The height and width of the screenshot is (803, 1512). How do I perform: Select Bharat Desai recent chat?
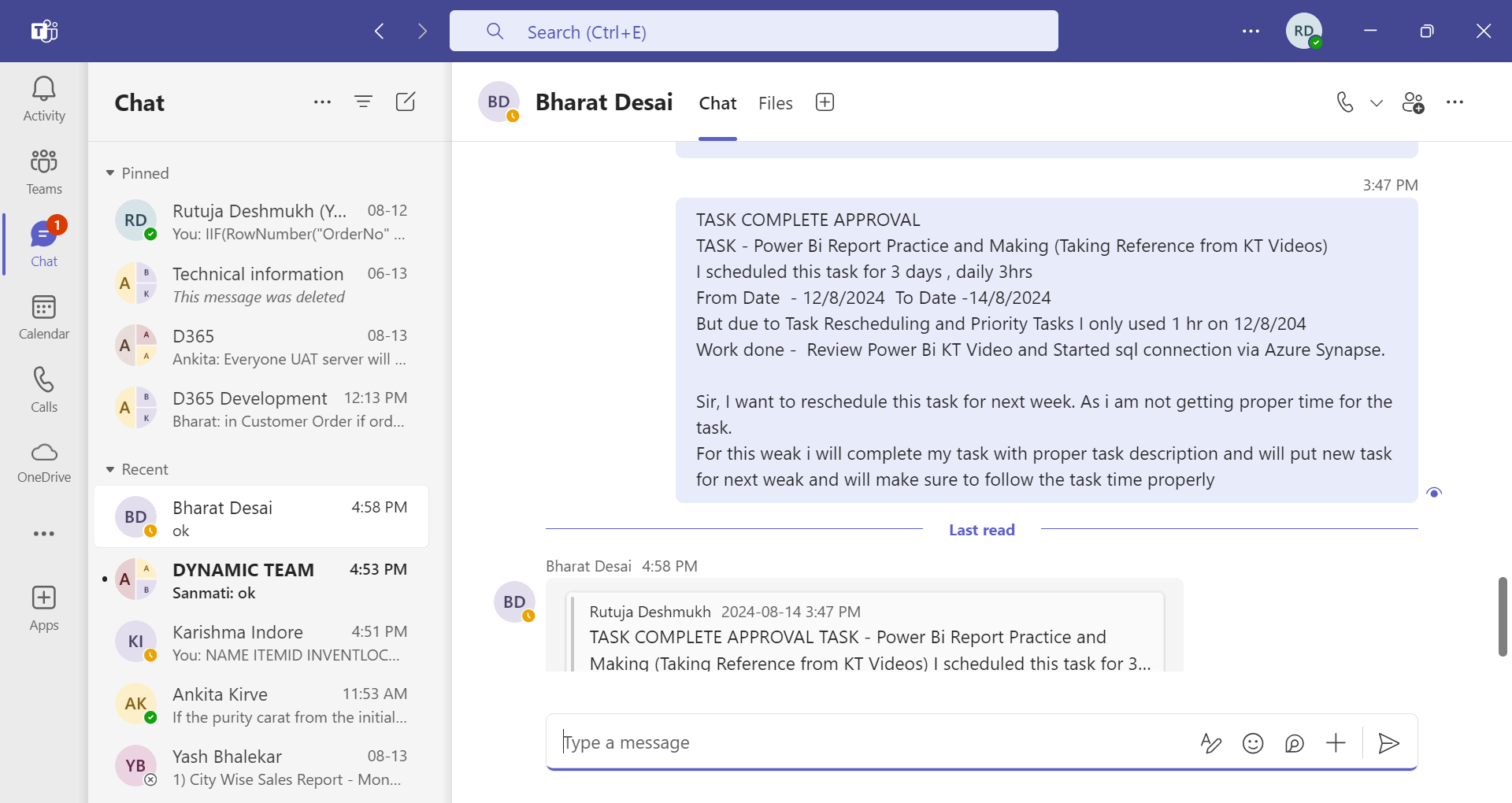click(261, 517)
